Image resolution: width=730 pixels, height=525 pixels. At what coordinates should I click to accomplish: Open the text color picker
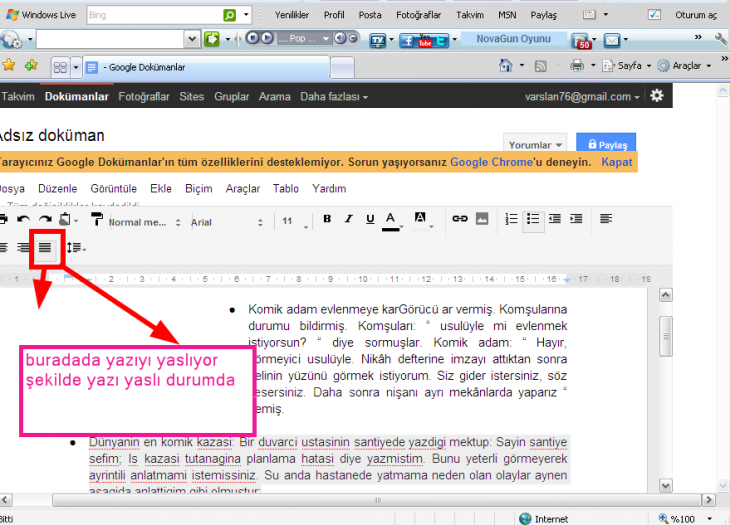[x=392, y=221]
